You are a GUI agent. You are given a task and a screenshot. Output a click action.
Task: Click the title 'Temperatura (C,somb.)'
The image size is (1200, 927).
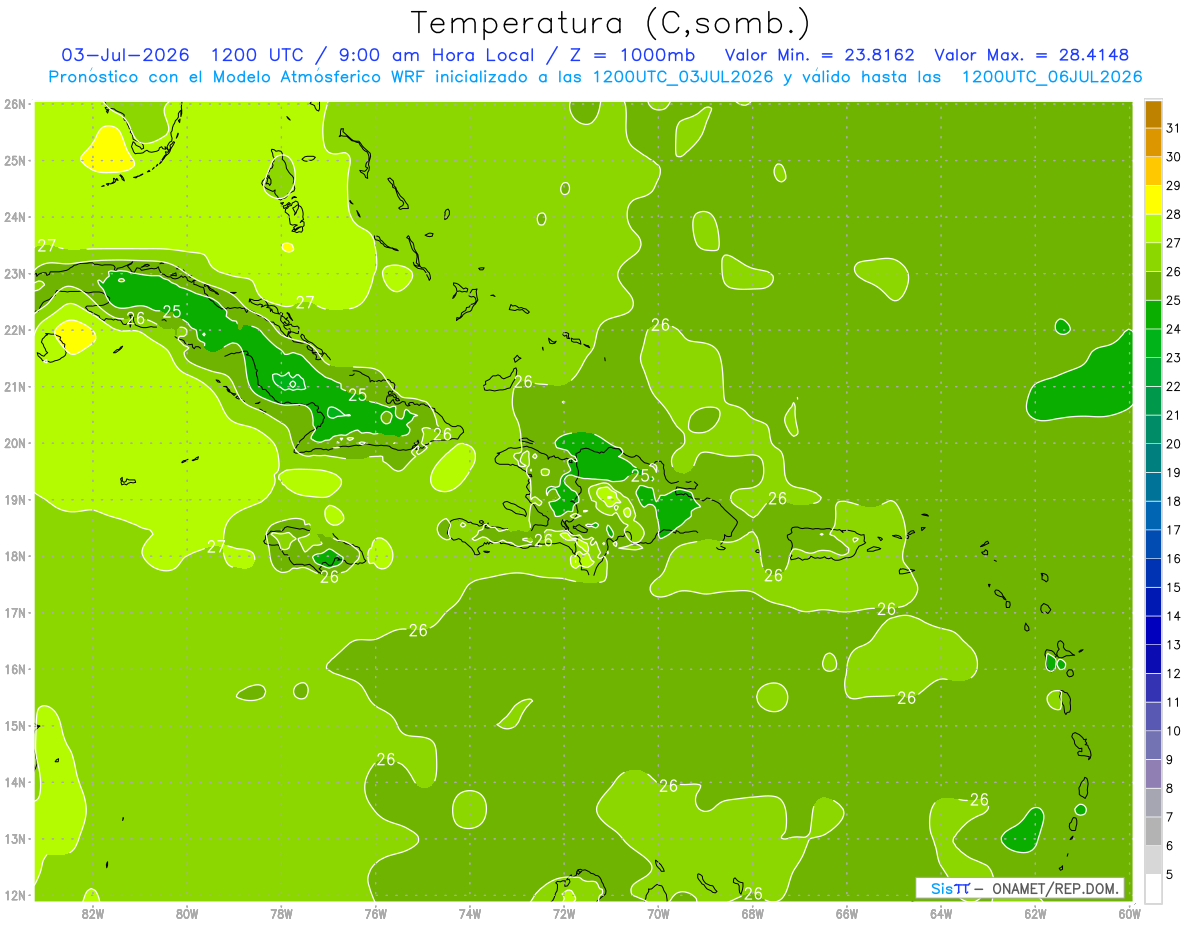(x=611, y=23)
